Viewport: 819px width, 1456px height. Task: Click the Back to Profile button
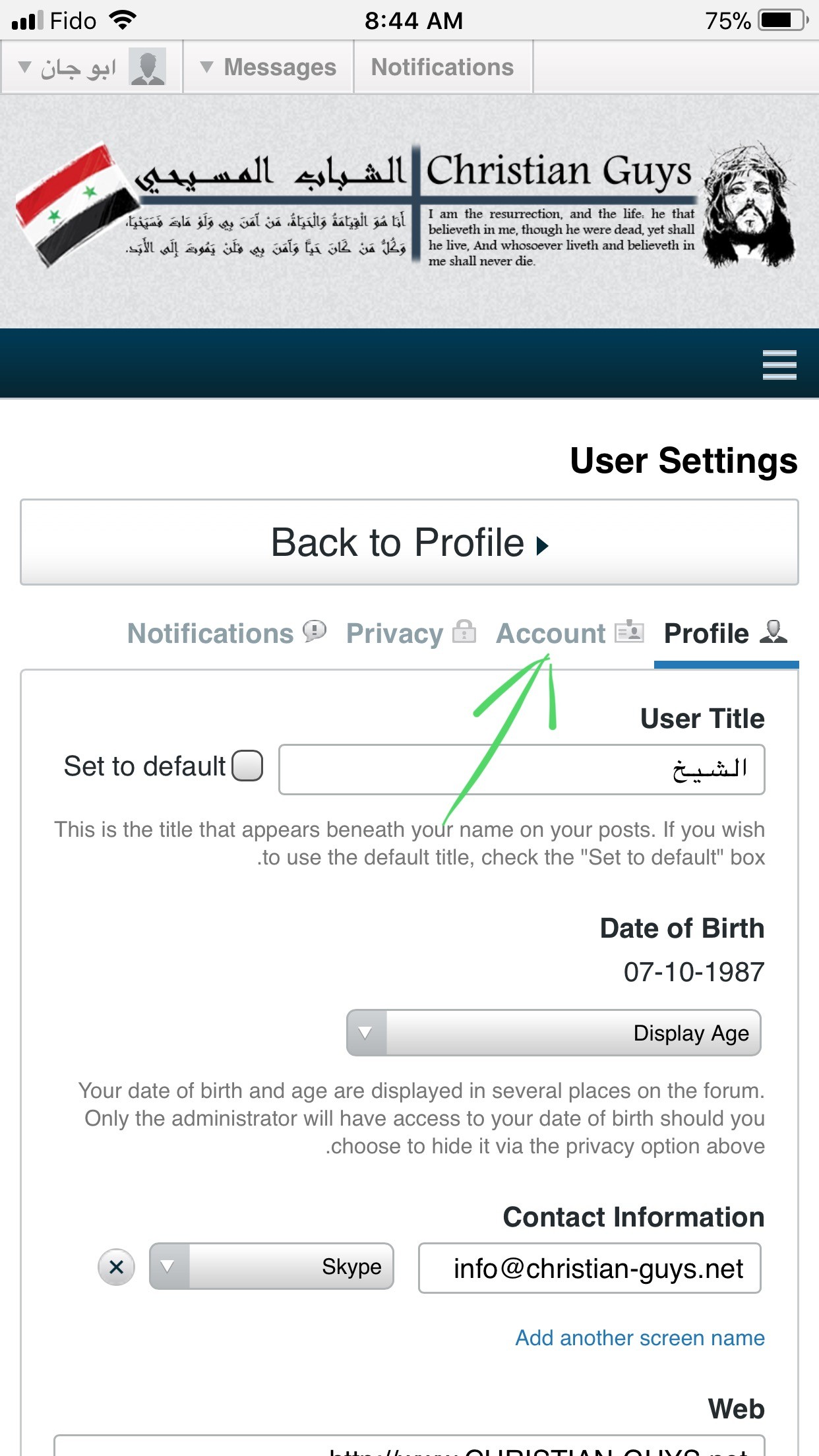(x=409, y=543)
